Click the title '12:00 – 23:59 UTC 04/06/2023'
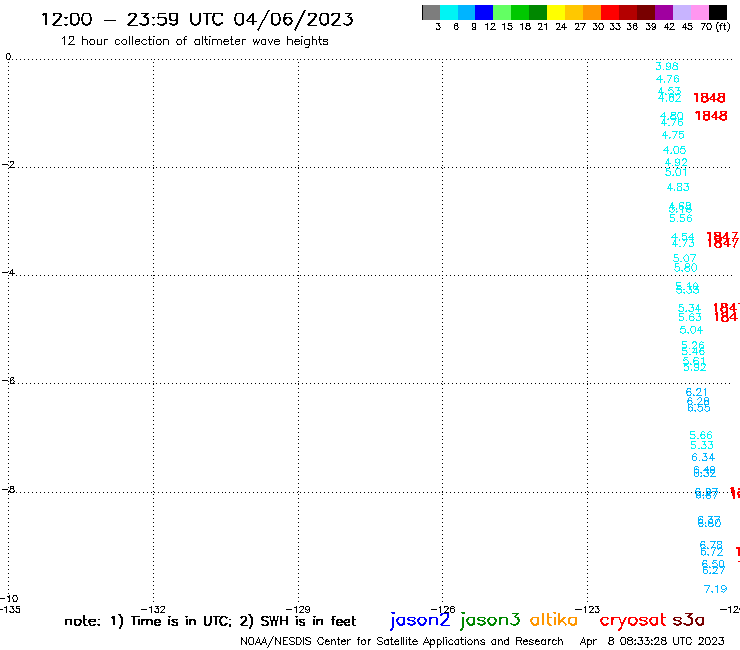The image size is (740, 650). (x=197, y=20)
